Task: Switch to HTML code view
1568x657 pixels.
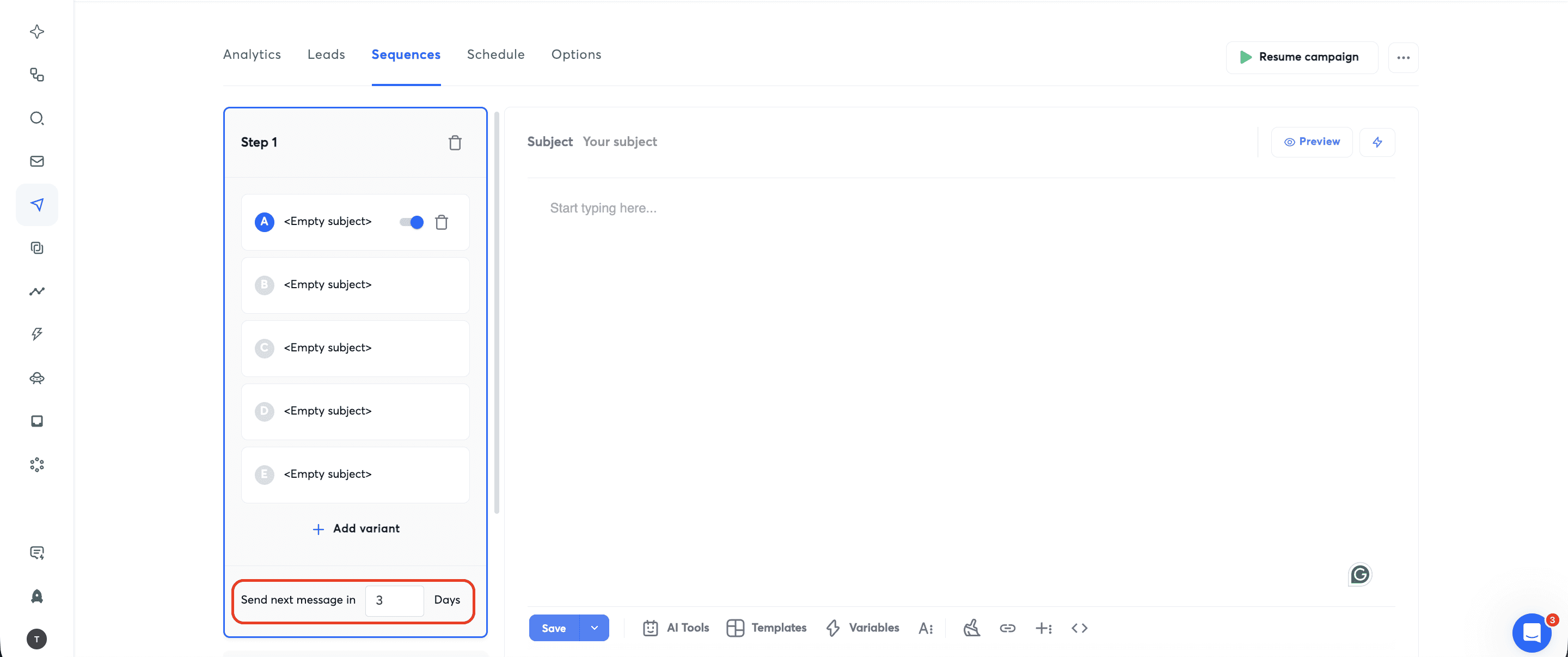Action: click(x=1079, y=628)
